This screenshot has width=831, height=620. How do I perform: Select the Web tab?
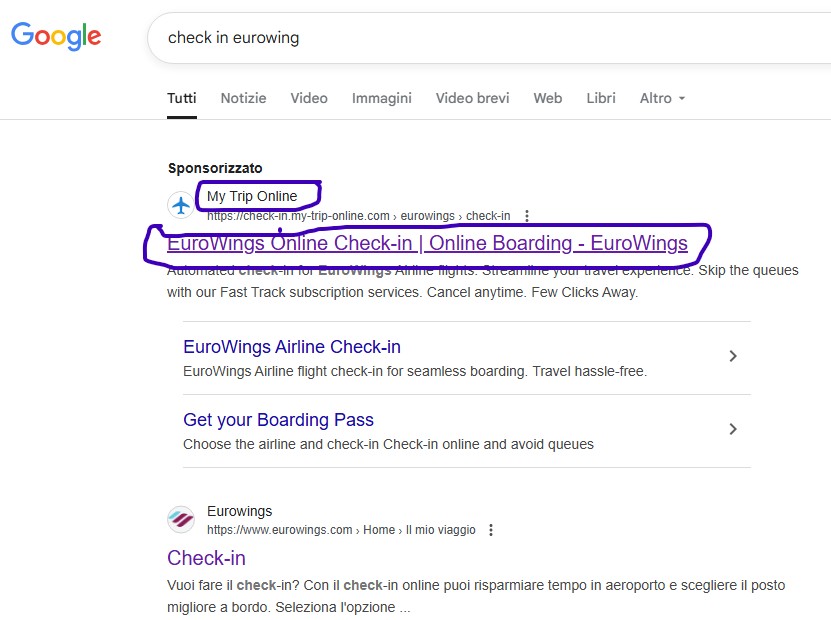pyautogui.click(x=547, y=98)
